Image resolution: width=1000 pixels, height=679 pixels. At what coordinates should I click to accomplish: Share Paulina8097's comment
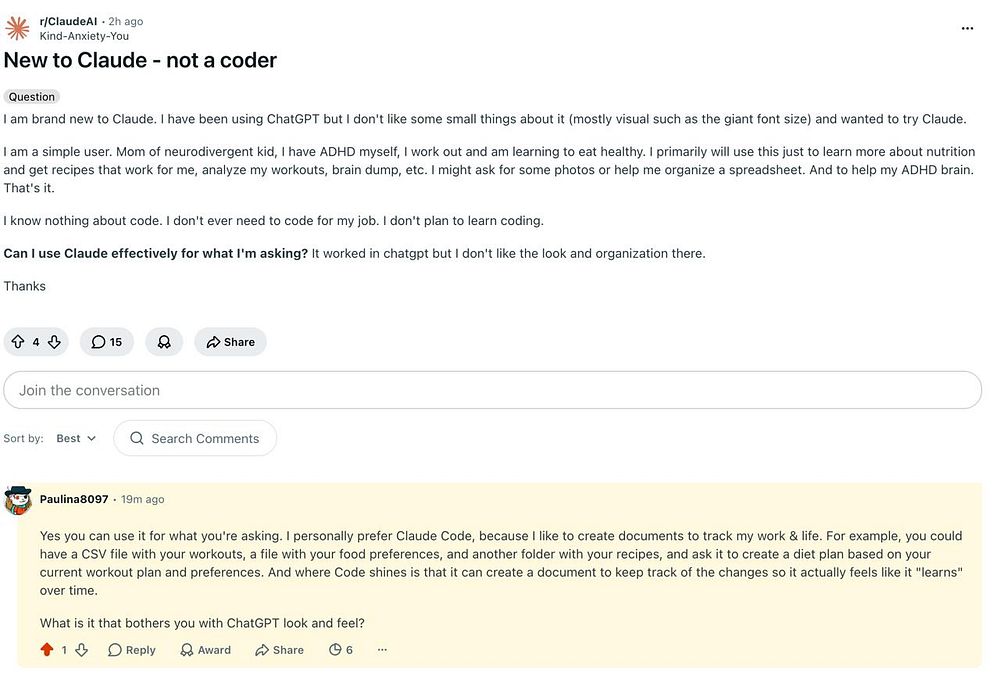279,650
